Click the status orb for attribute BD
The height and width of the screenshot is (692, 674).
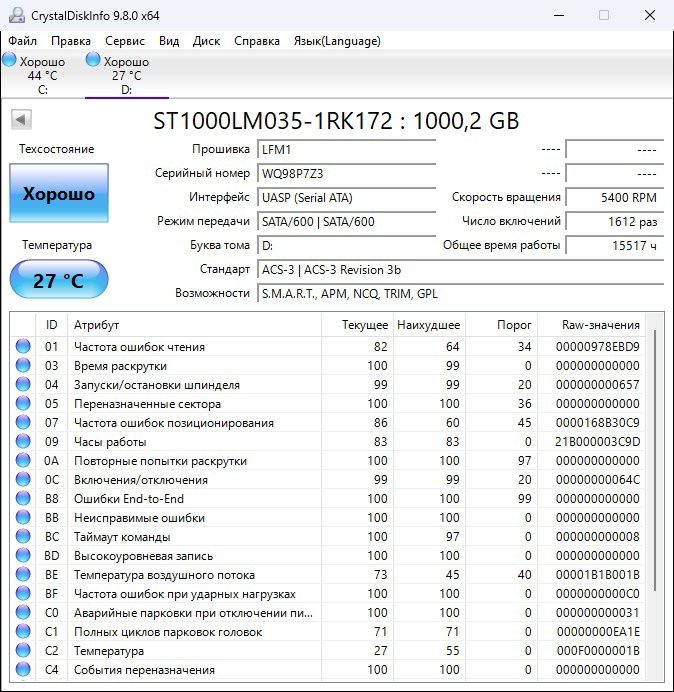point(23,555)
